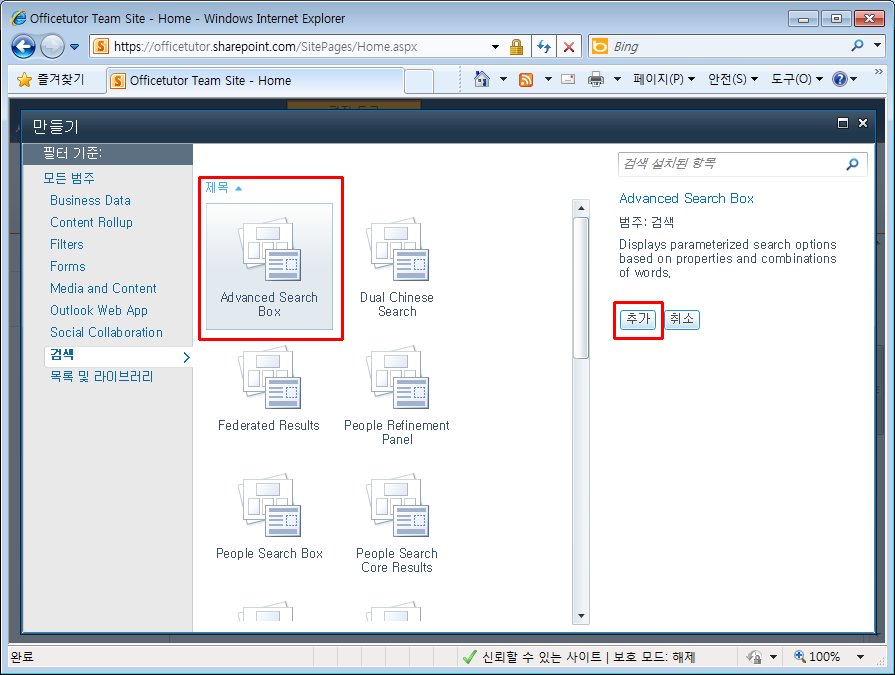Click the browser Forward arrow button

pyautogui.click(x=53, y=47)
